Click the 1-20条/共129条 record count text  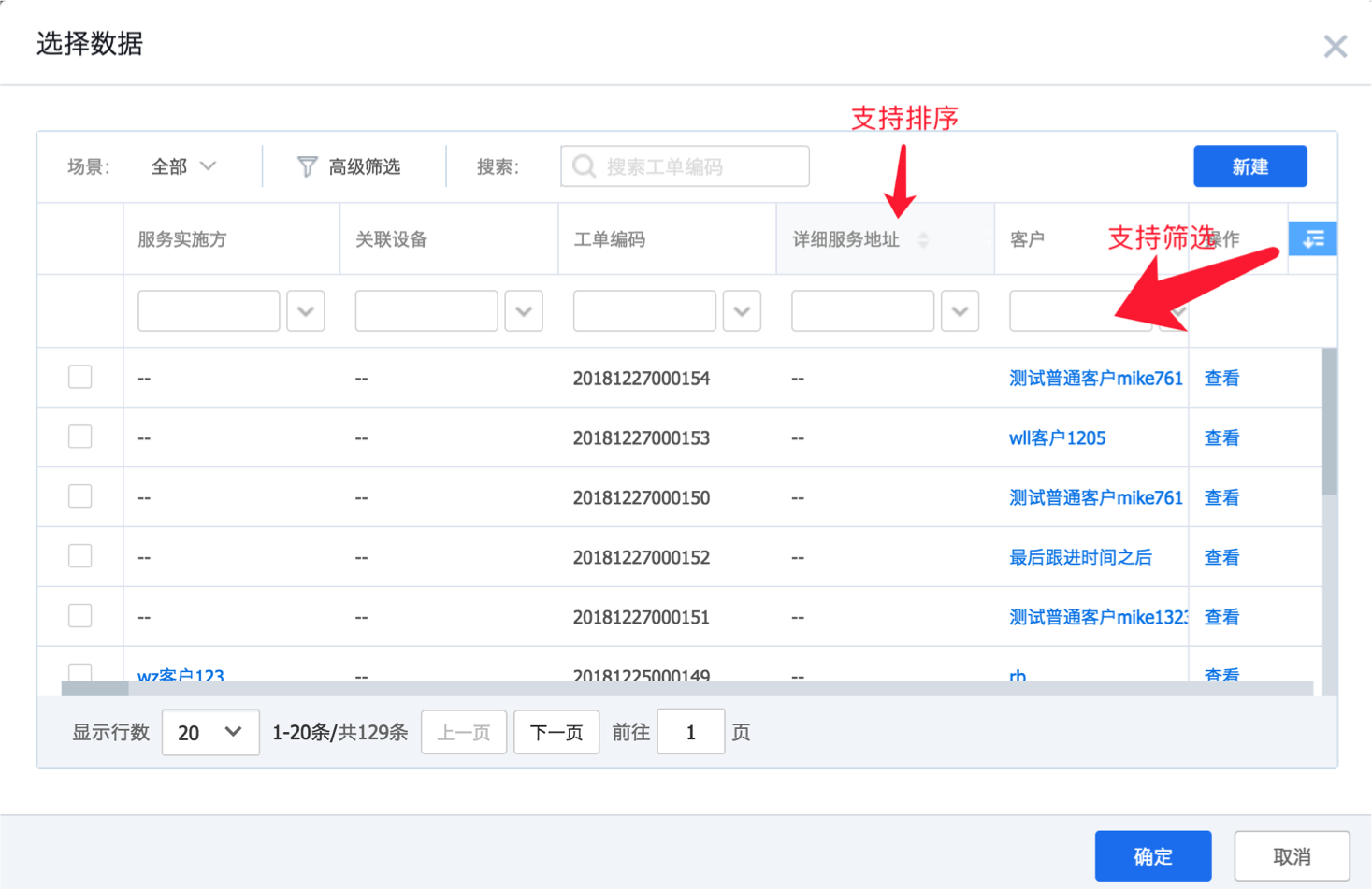pyautogui.click(x=339, y=732)
